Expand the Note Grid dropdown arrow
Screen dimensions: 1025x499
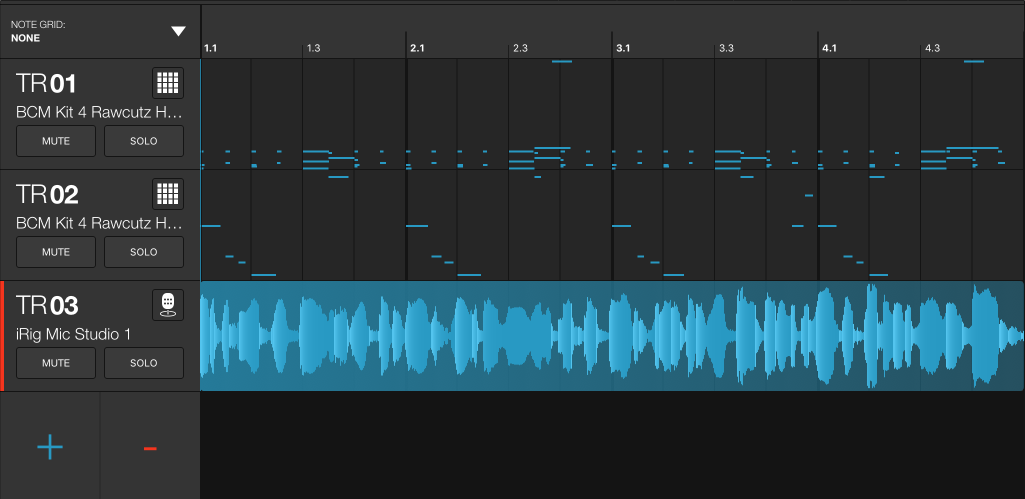click(x=178, y=31)
